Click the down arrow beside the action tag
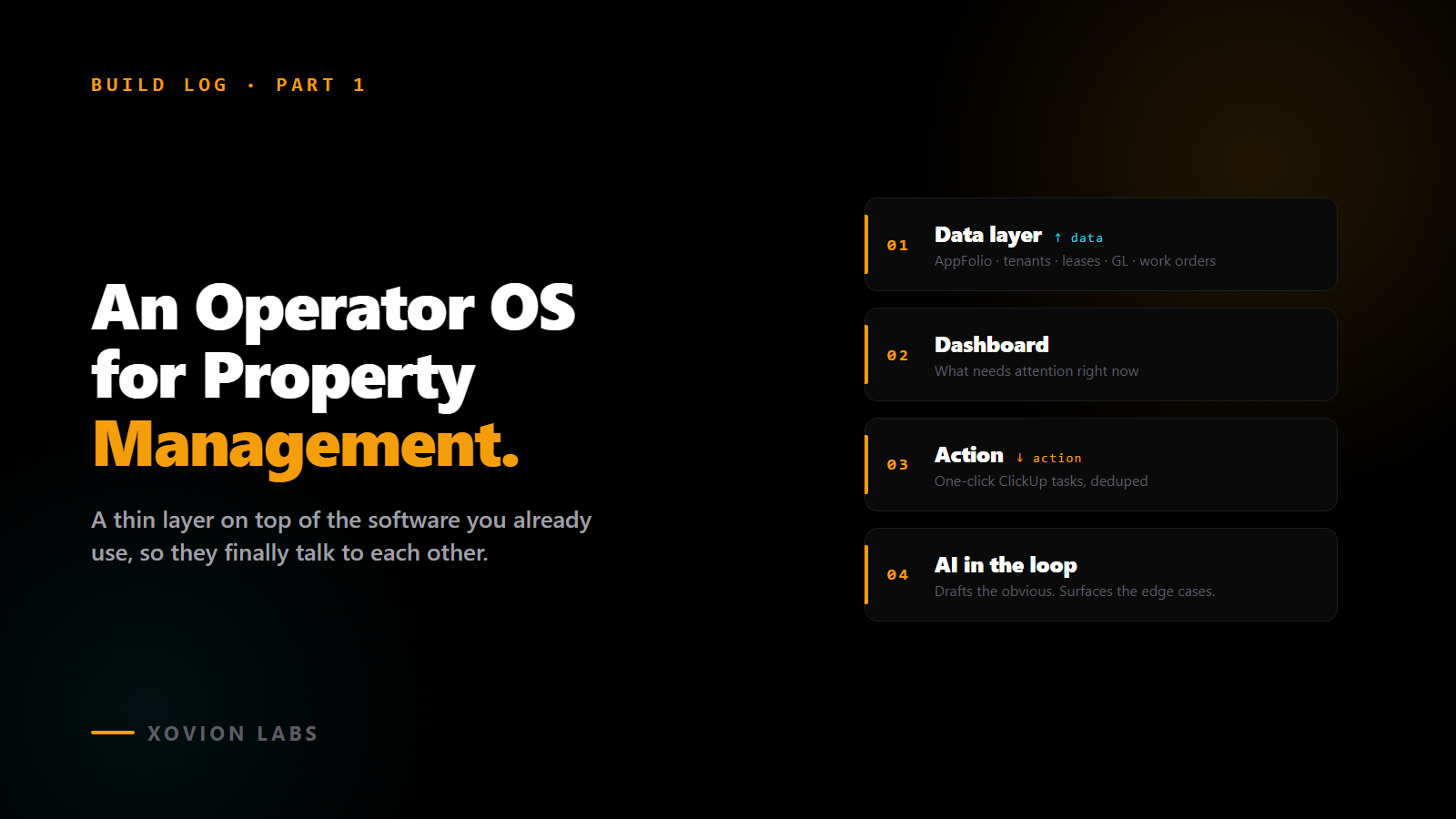Image resolution: width=1456 pixels, height=819 pixels. pos(1020,458)
